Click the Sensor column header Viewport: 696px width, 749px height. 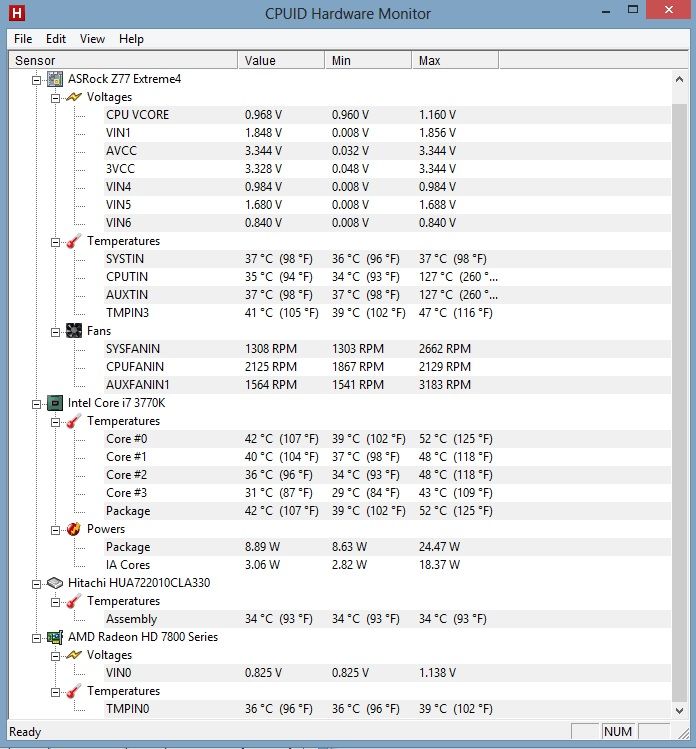point(124,61)
